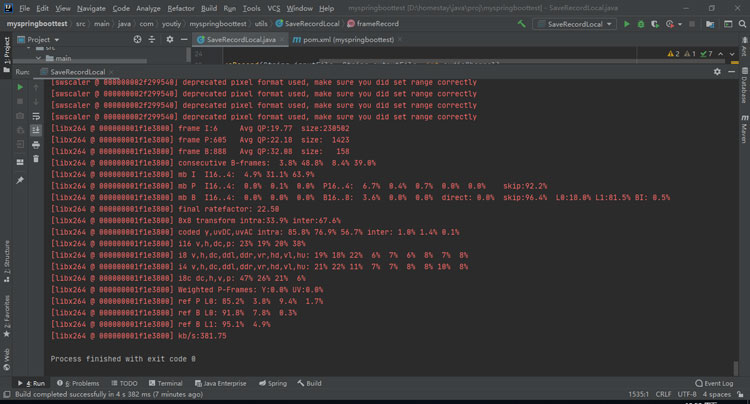
Task: Open the Favorites side tool window
Action: point(7,316)
